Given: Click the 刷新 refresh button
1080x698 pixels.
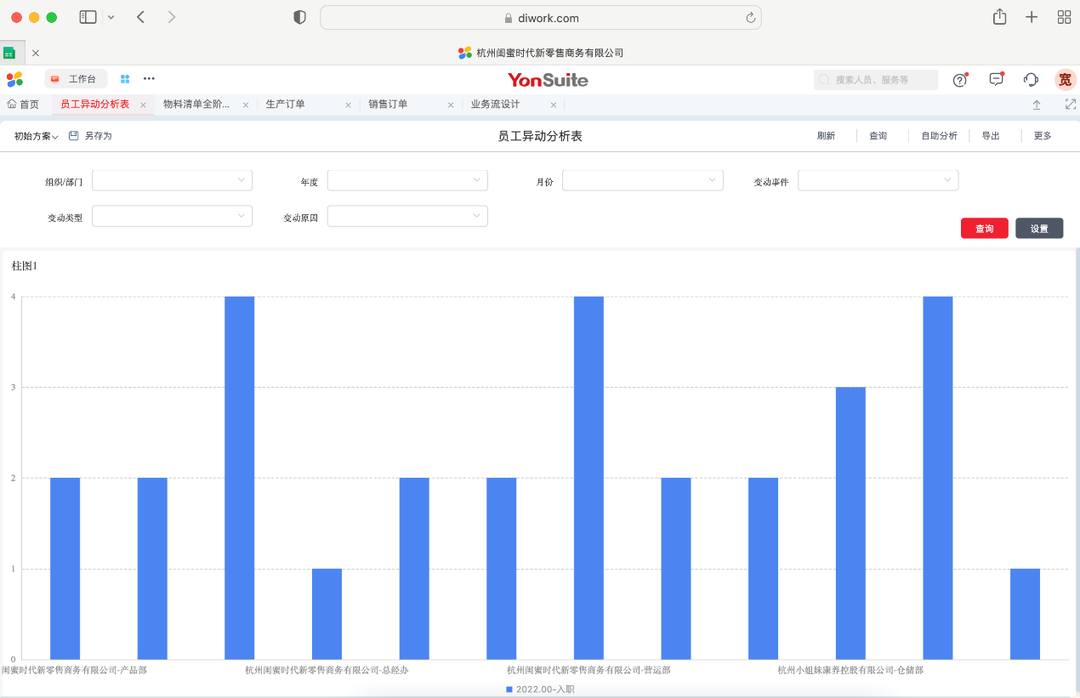Looking at the screenshot, I should (x=826, y=136).
